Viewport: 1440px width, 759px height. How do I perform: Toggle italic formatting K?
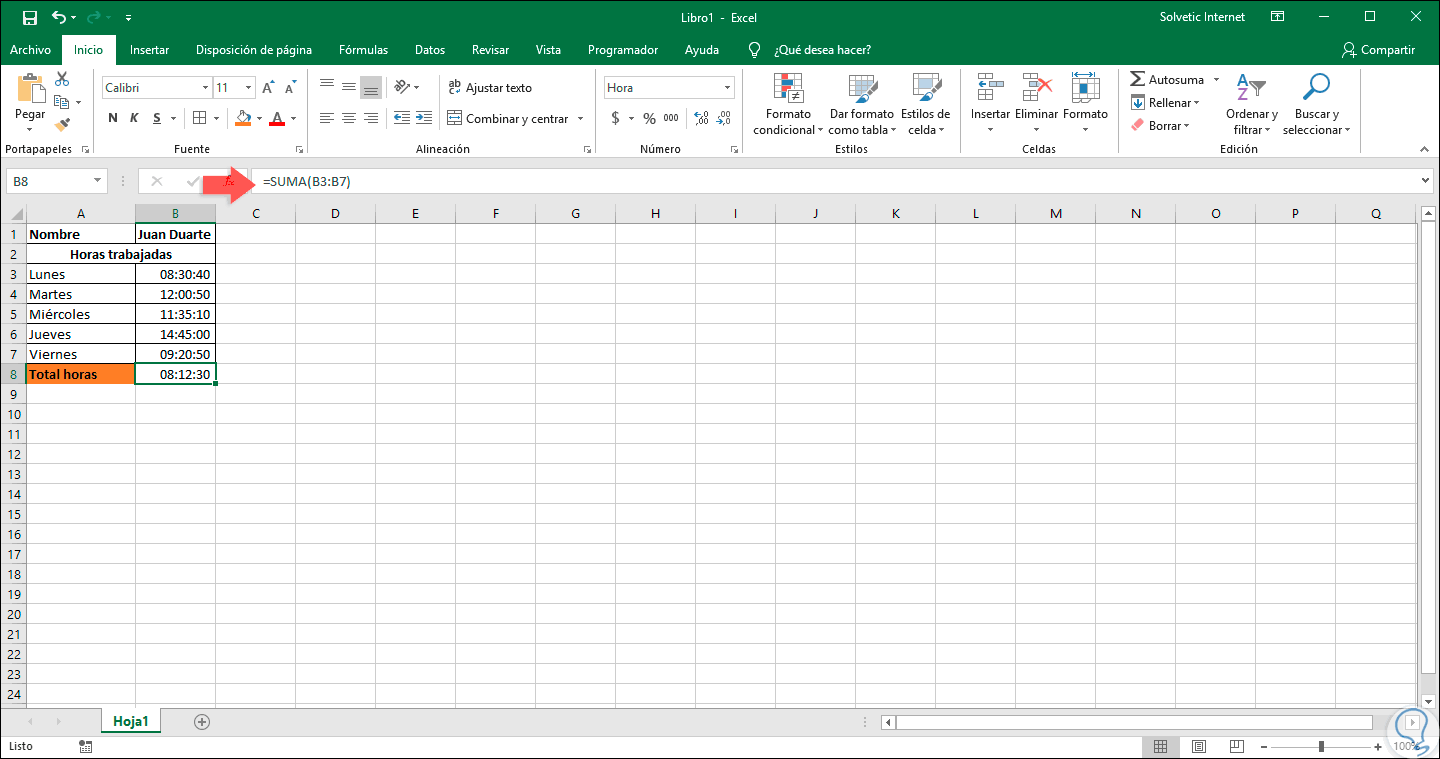click(x=135, y=118)
